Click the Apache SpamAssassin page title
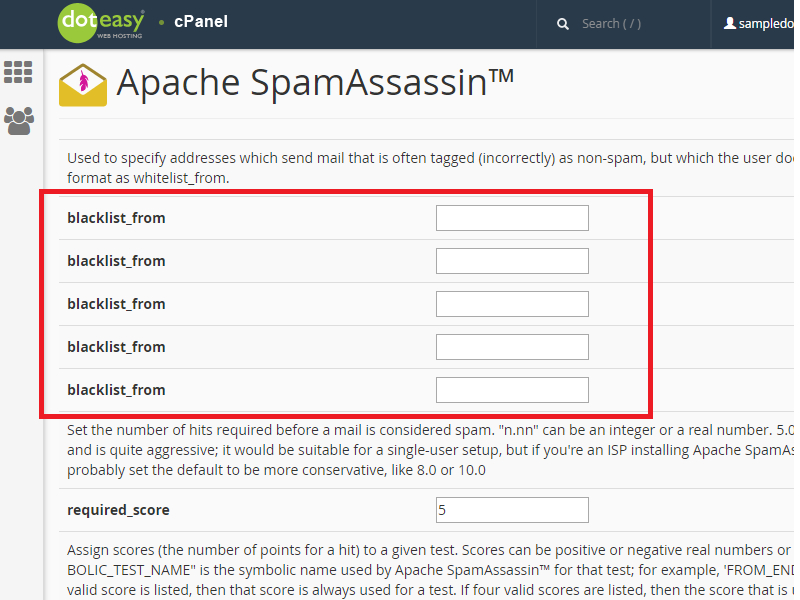 click(315, 83)
